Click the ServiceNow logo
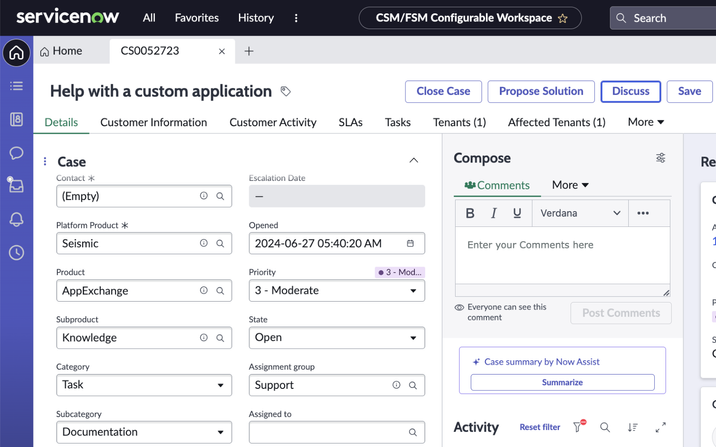This screenshot has width=716, height=447. pyautogui.click(x=68, y=17)
